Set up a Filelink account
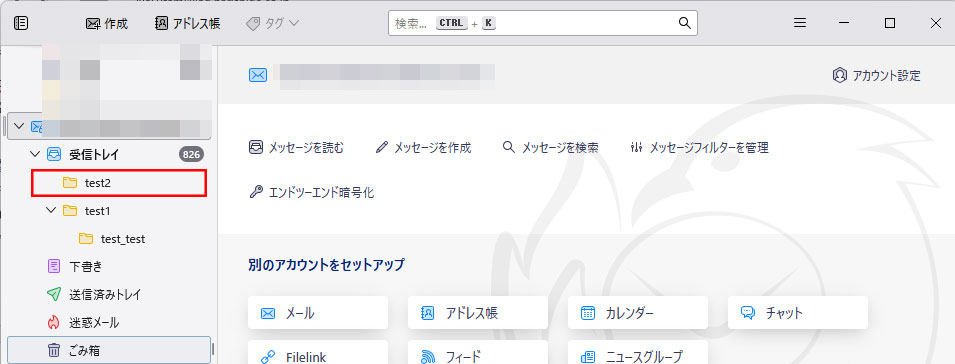Screen dimensions: 955x364 pyautogui.click(x=318, y=353)
